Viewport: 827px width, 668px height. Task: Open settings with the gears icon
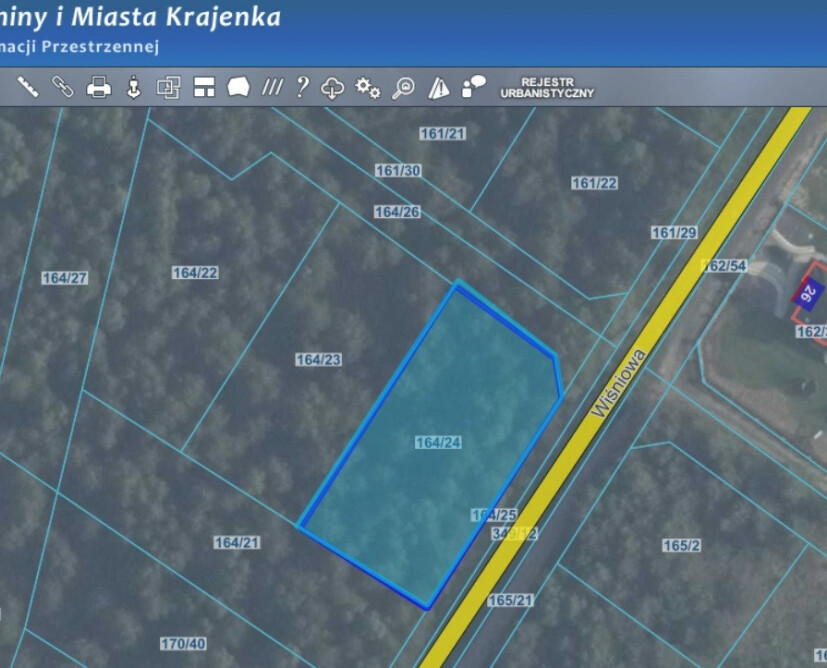(368, 88)
